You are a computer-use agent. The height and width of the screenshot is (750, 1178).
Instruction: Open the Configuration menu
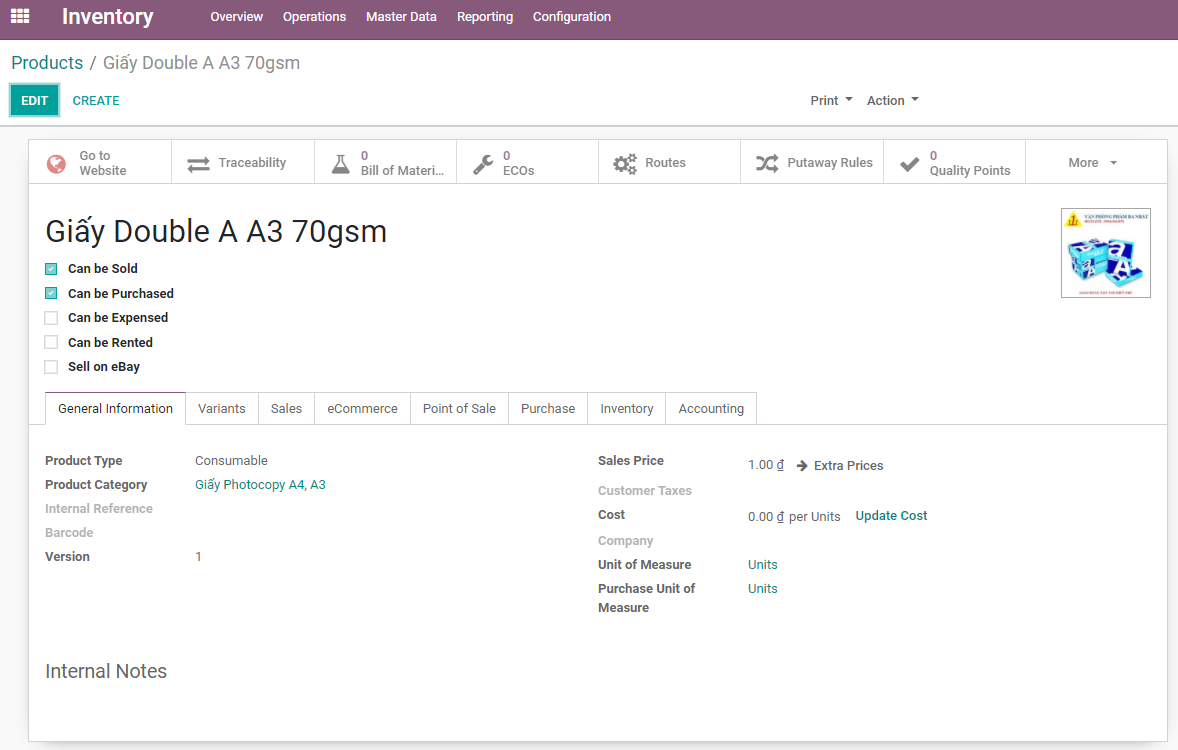pyautogui.click(x=572, y=17)
